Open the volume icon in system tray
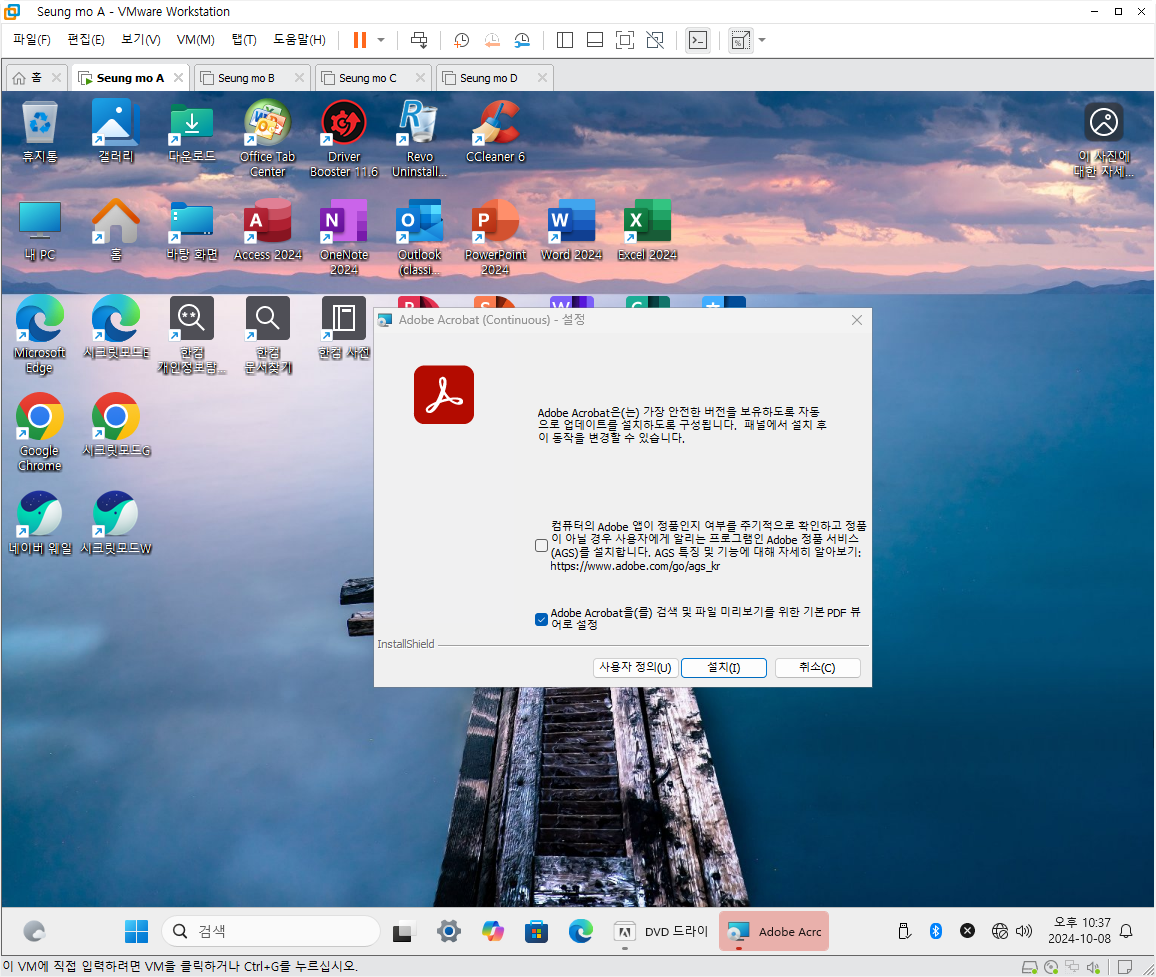This screenshot has height=977, width=1156. pyautogui.click(x=1023, y=931)
